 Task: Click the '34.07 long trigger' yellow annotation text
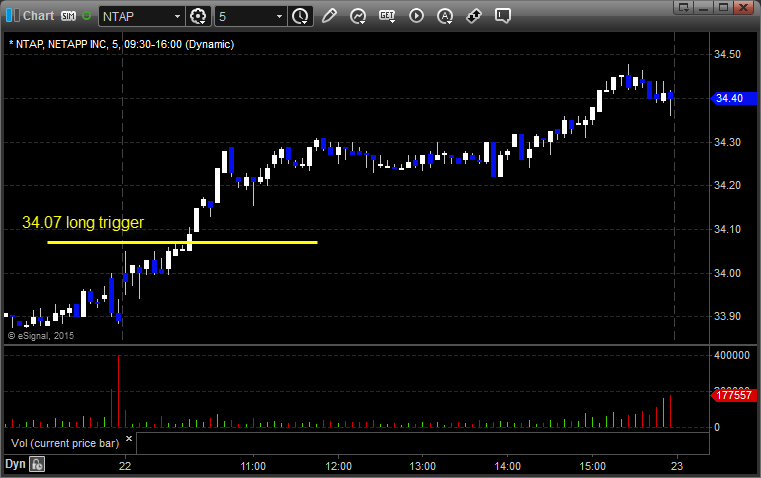(x=83, y=222)
